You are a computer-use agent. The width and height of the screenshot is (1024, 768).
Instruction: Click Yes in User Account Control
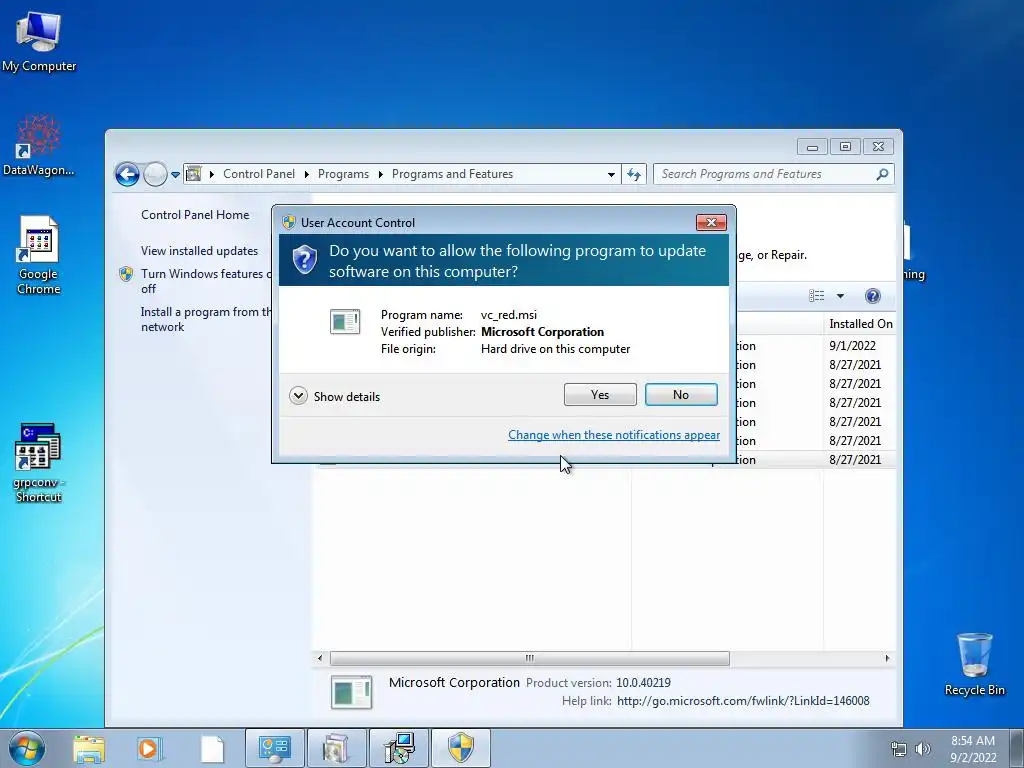pos(600,394)
